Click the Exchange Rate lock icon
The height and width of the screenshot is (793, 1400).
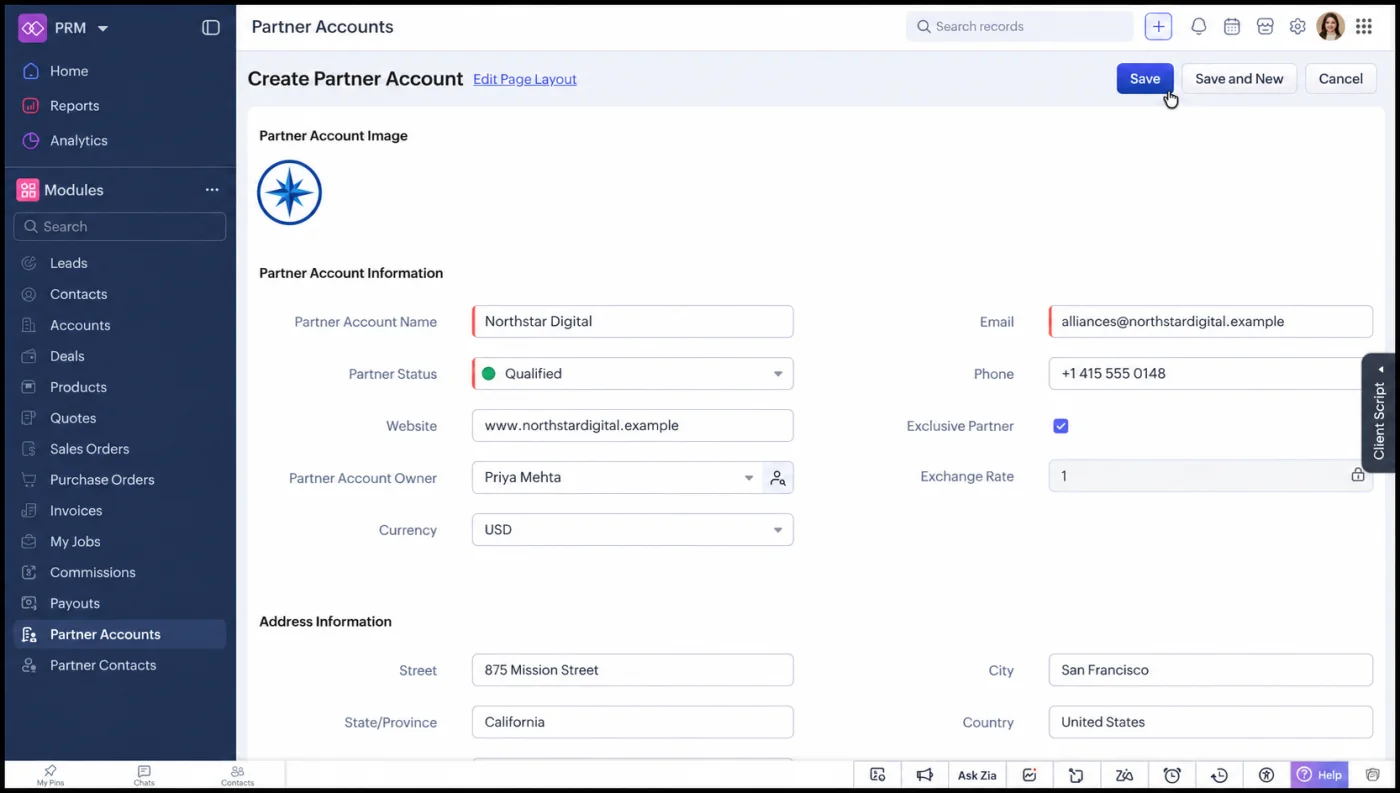(1358, 476)
